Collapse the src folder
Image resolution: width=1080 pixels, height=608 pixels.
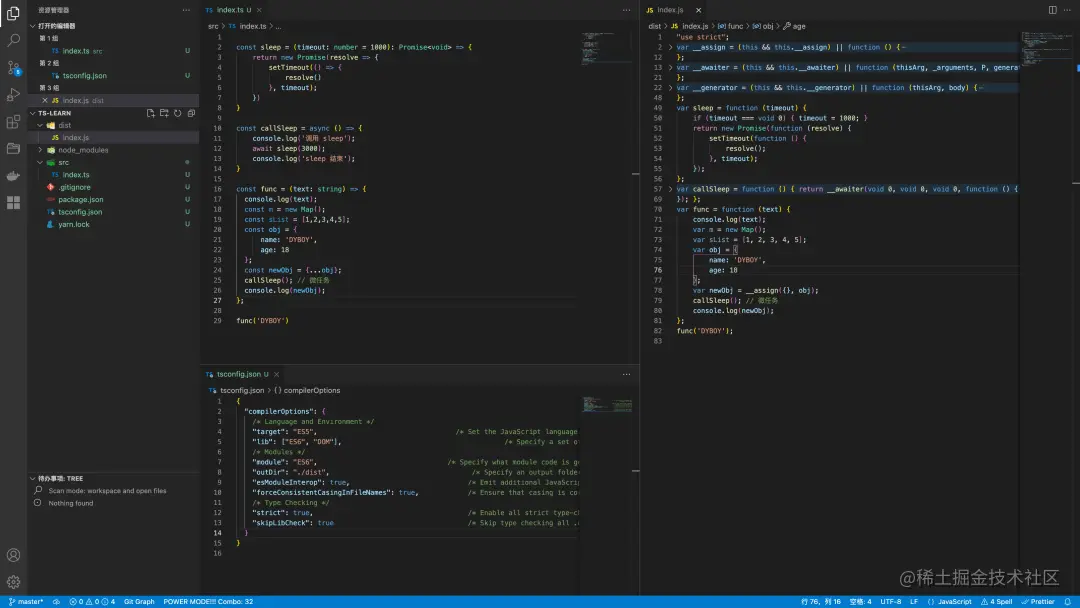(40, 163)
